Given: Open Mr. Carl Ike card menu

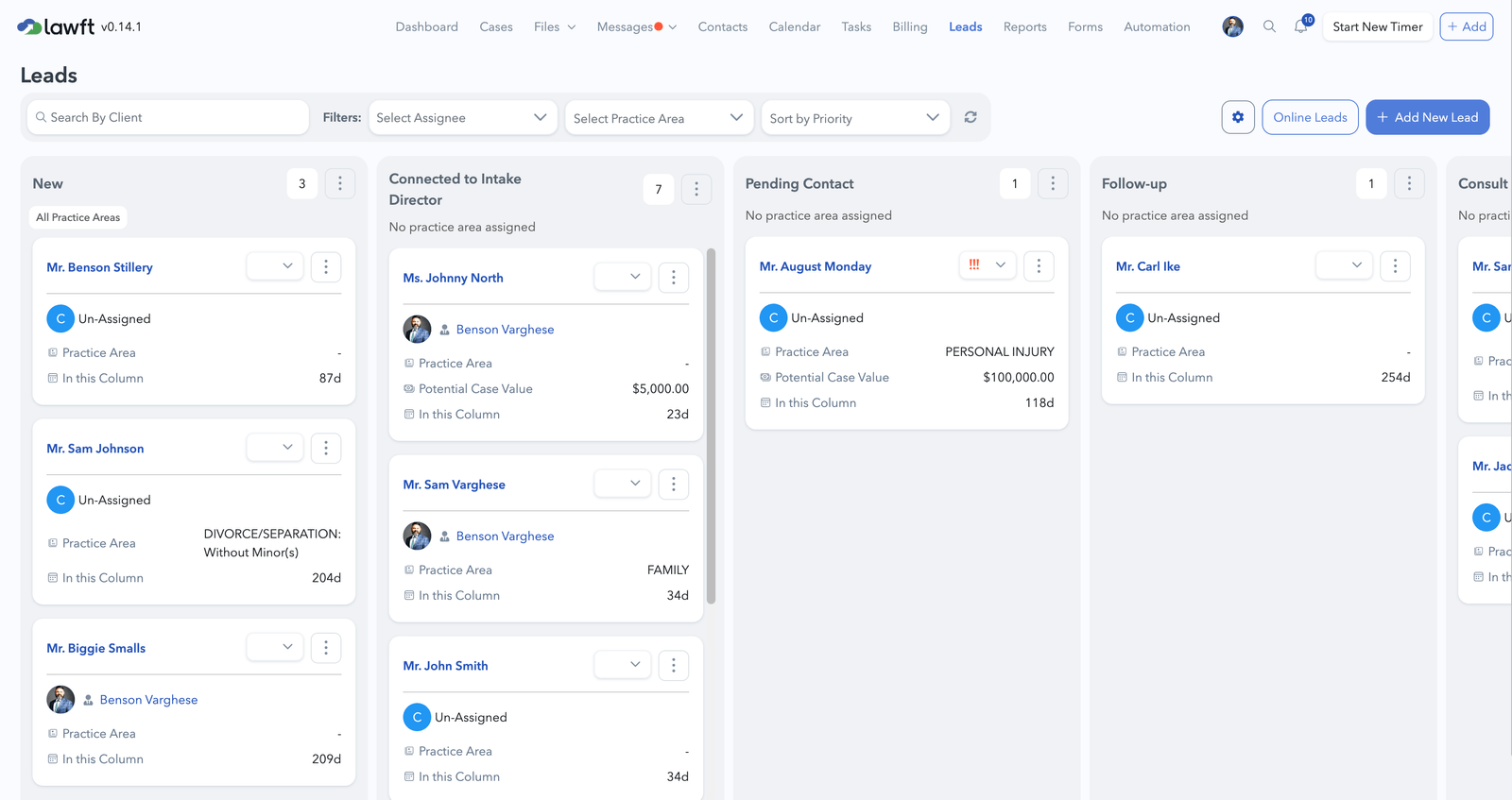Looking at the screenshot, I should [x=1395, y=266].
